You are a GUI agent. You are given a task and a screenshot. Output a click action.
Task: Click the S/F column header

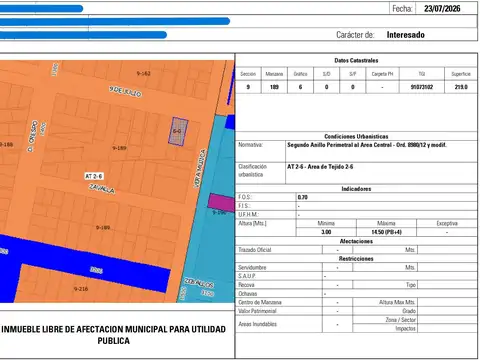(353, 74)
